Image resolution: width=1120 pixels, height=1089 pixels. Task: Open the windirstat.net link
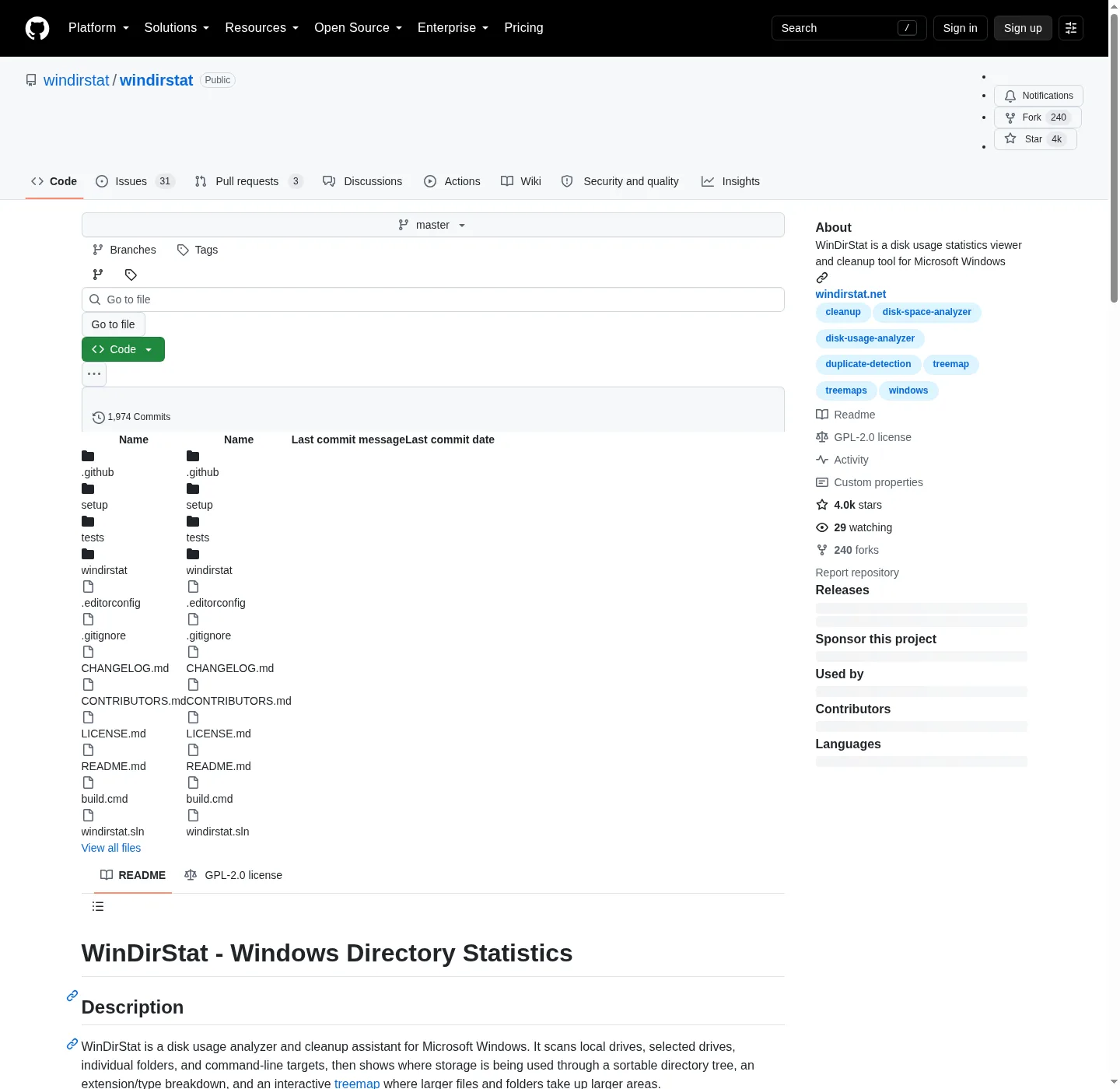(851, 294)
